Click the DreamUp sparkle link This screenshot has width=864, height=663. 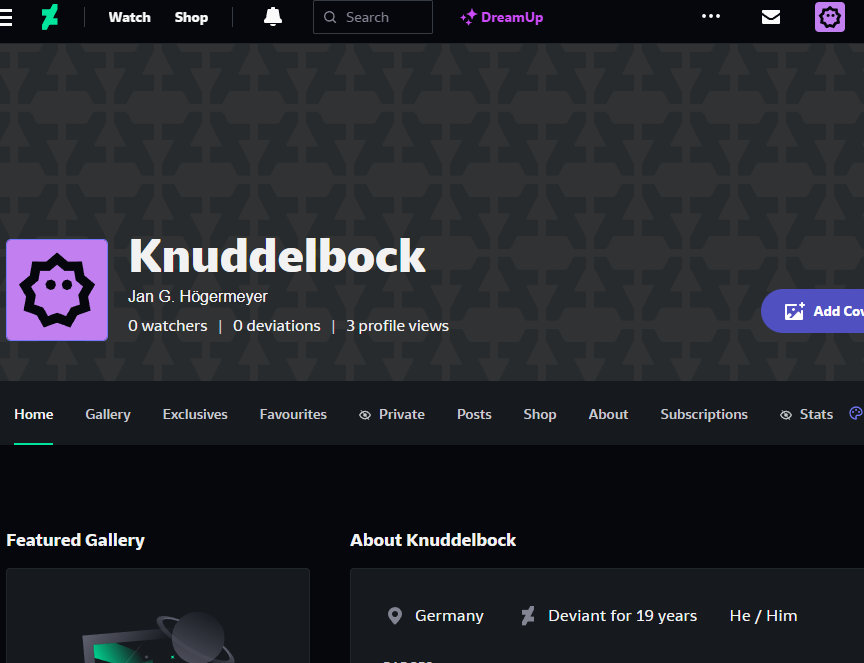click(502, 18)
